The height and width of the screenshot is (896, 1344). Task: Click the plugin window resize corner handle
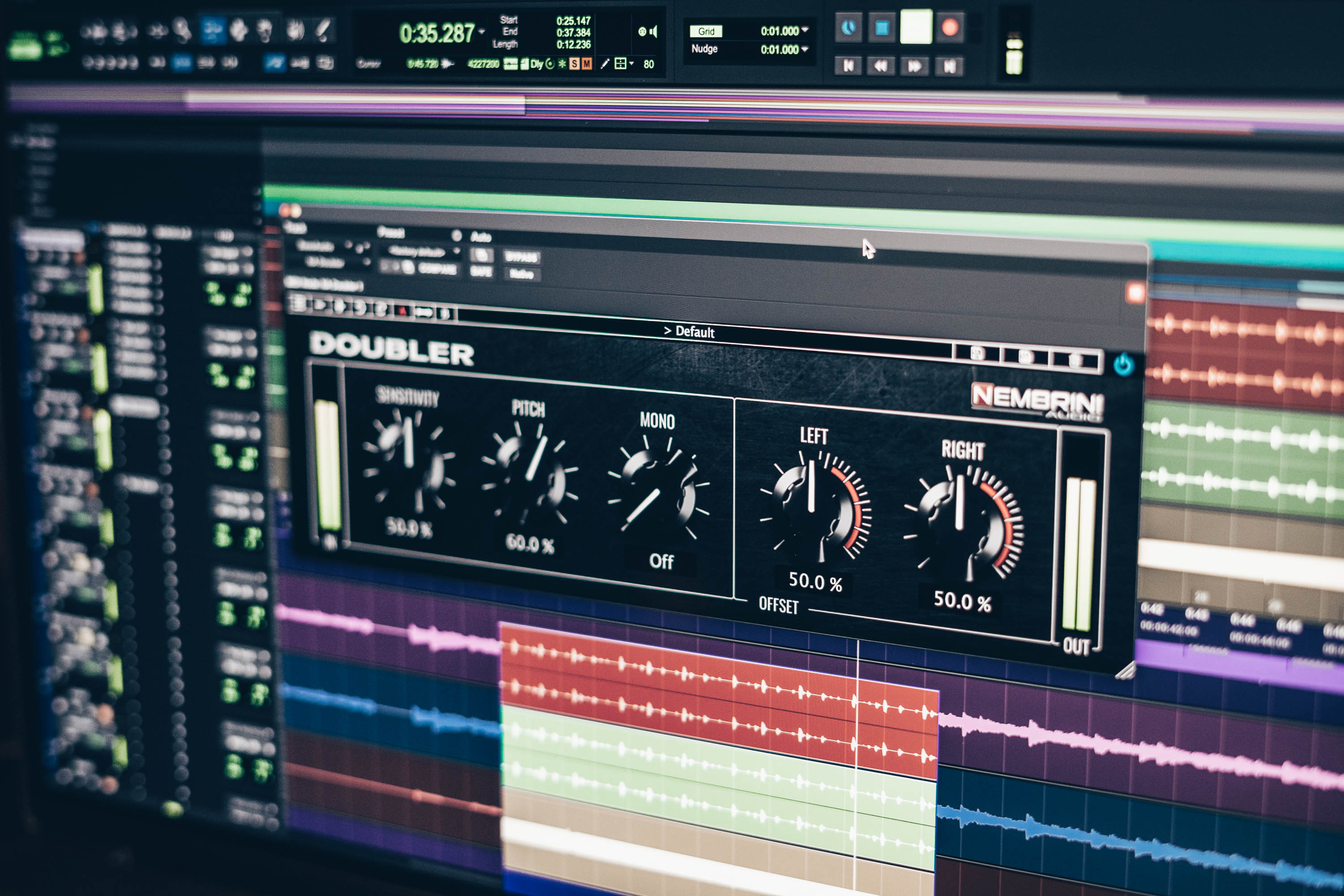point(1126,670)
